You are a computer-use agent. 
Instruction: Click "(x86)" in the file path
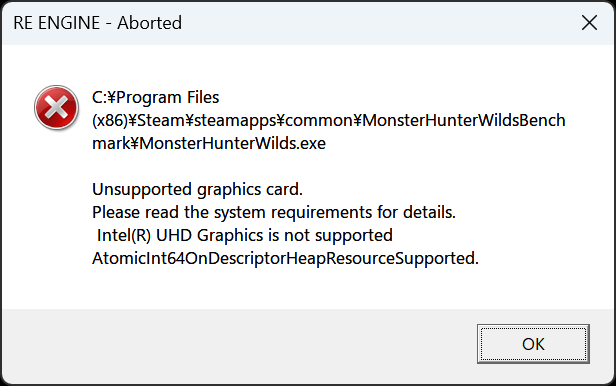(110, 120)
